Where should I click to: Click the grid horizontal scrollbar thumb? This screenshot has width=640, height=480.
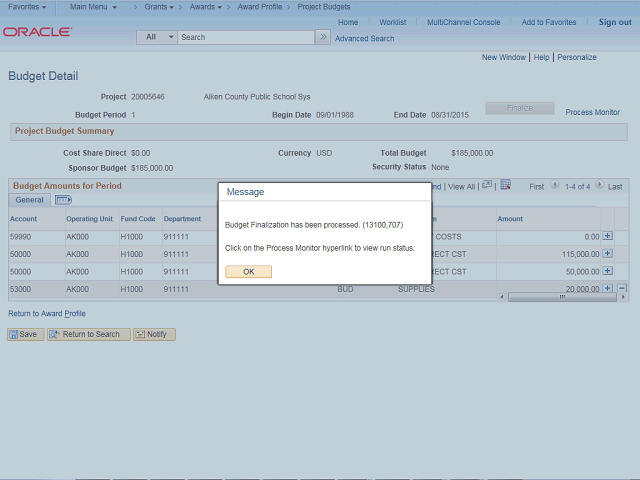pyautogui.click(x=562, y=297)
